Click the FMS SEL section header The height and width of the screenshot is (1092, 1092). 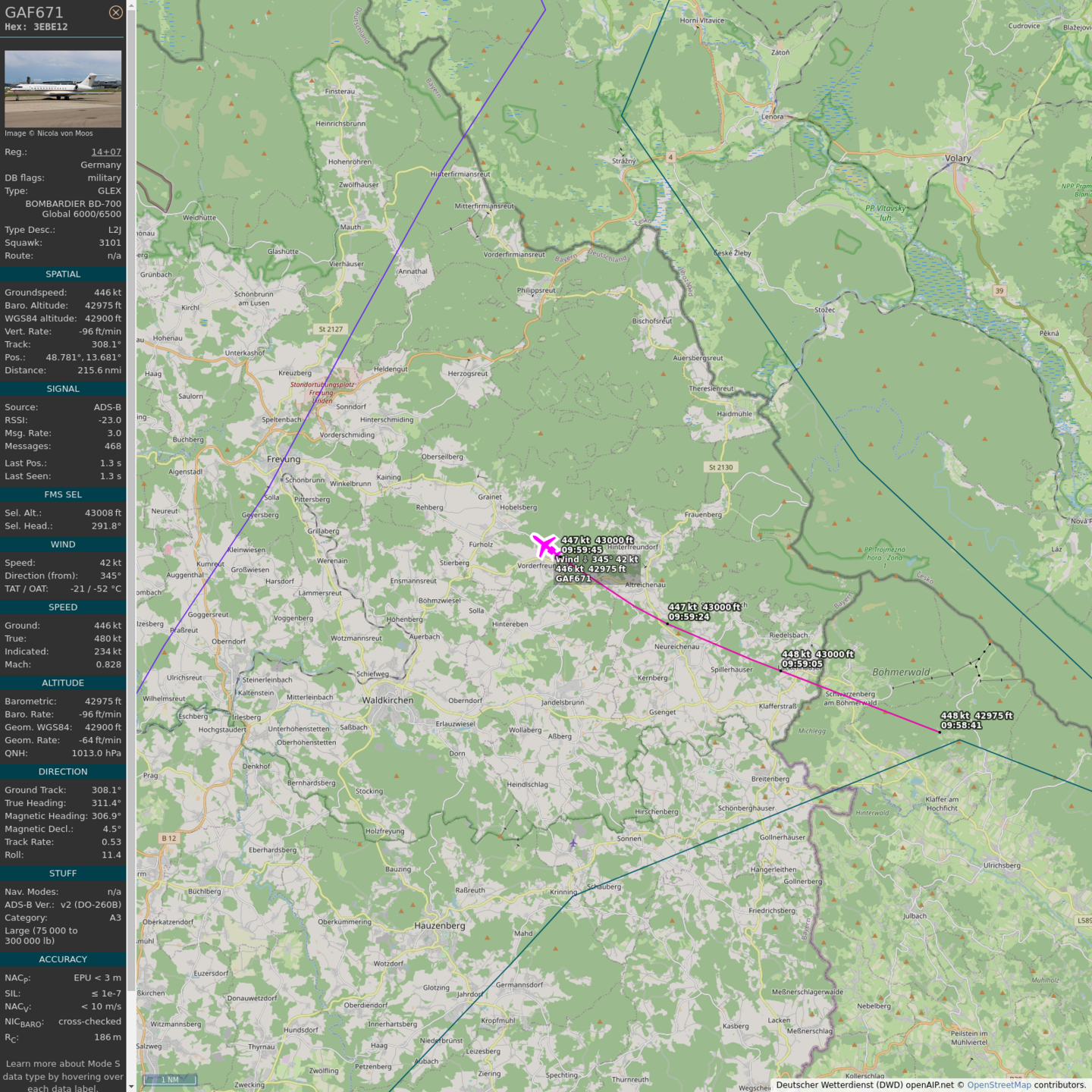pos(63,494)
